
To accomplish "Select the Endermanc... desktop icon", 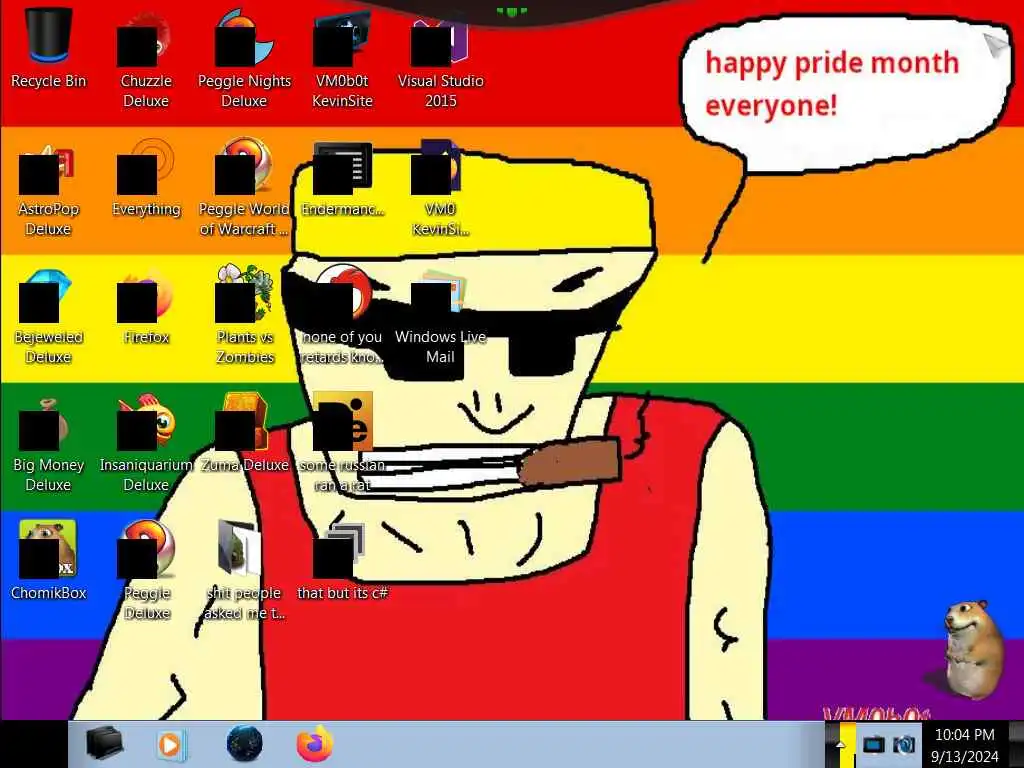I will [x=342, y=179].
